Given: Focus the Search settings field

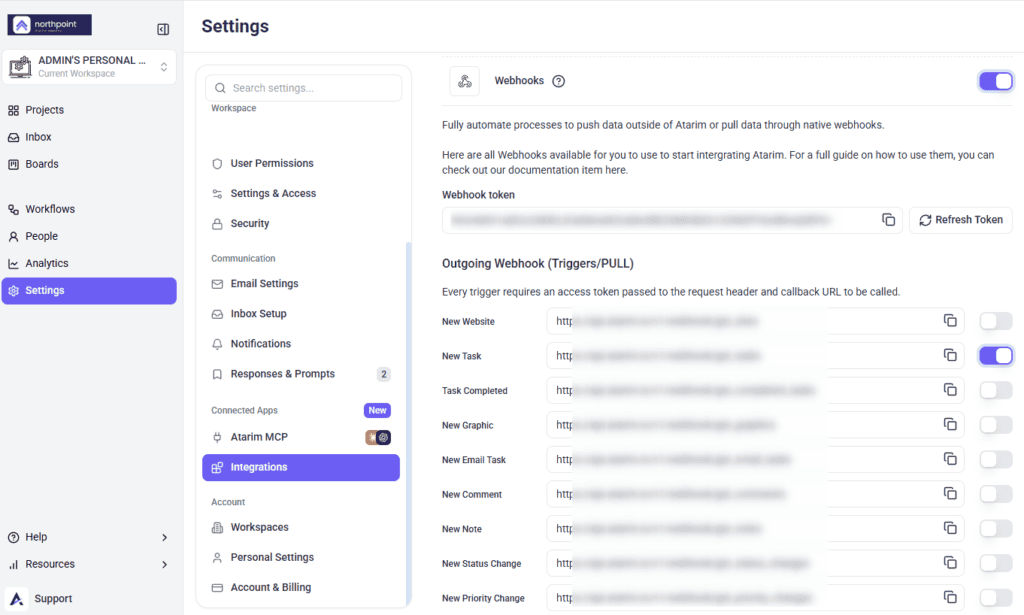Looking at the screenshot, I should 304,88.
